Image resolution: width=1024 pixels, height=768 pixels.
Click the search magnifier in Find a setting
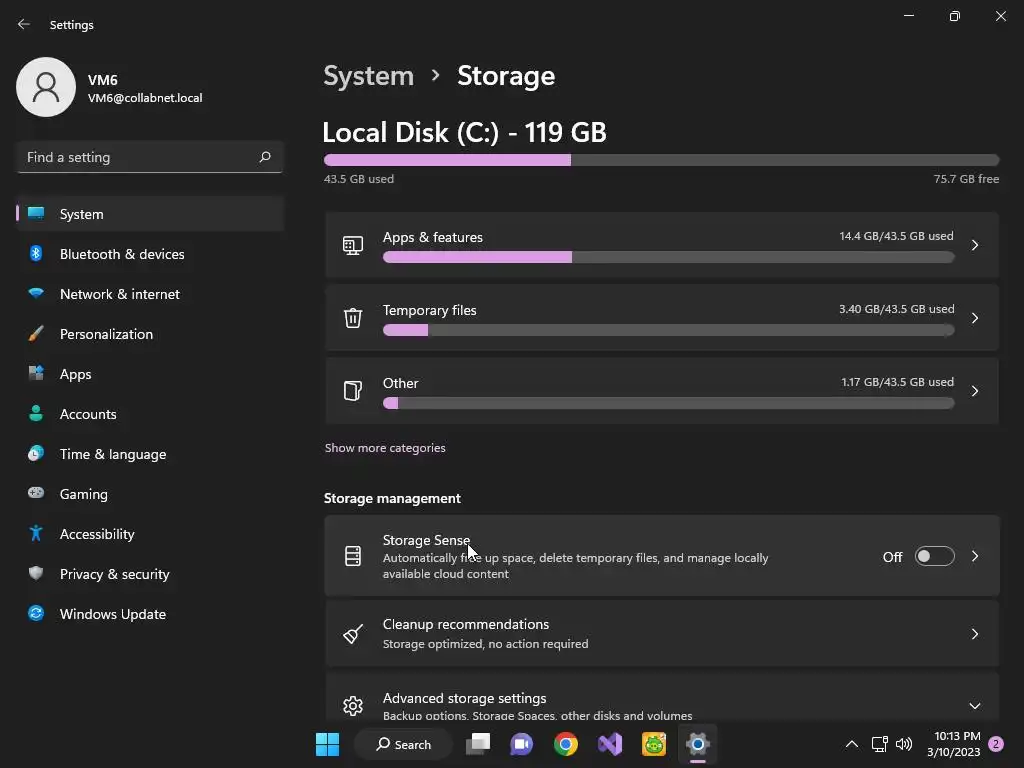(265, 157)
